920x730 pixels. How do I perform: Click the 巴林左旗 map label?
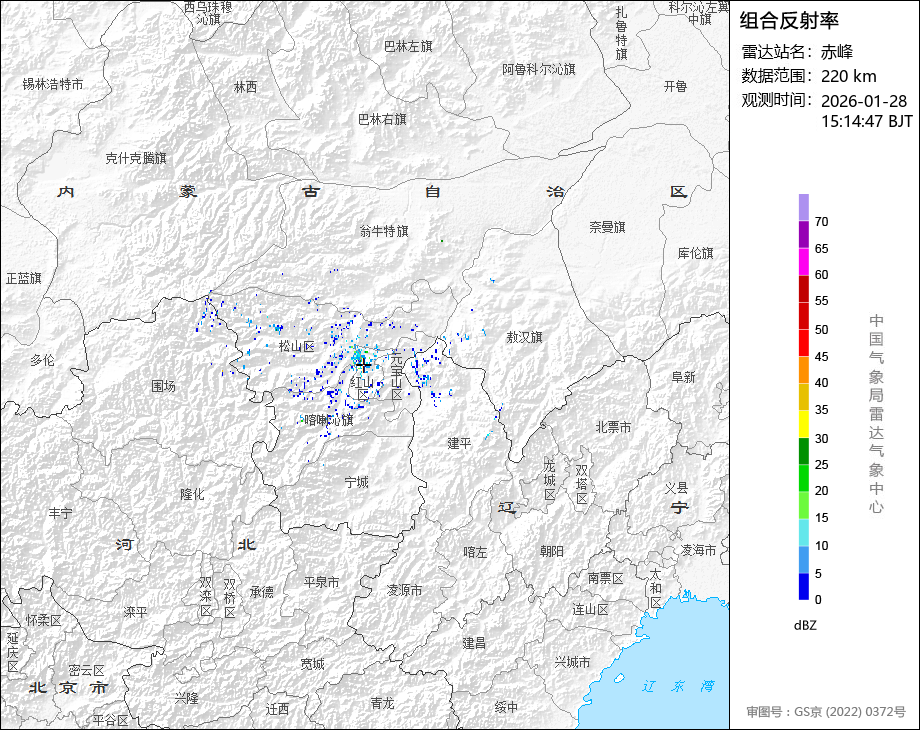[x=408, y=46]
